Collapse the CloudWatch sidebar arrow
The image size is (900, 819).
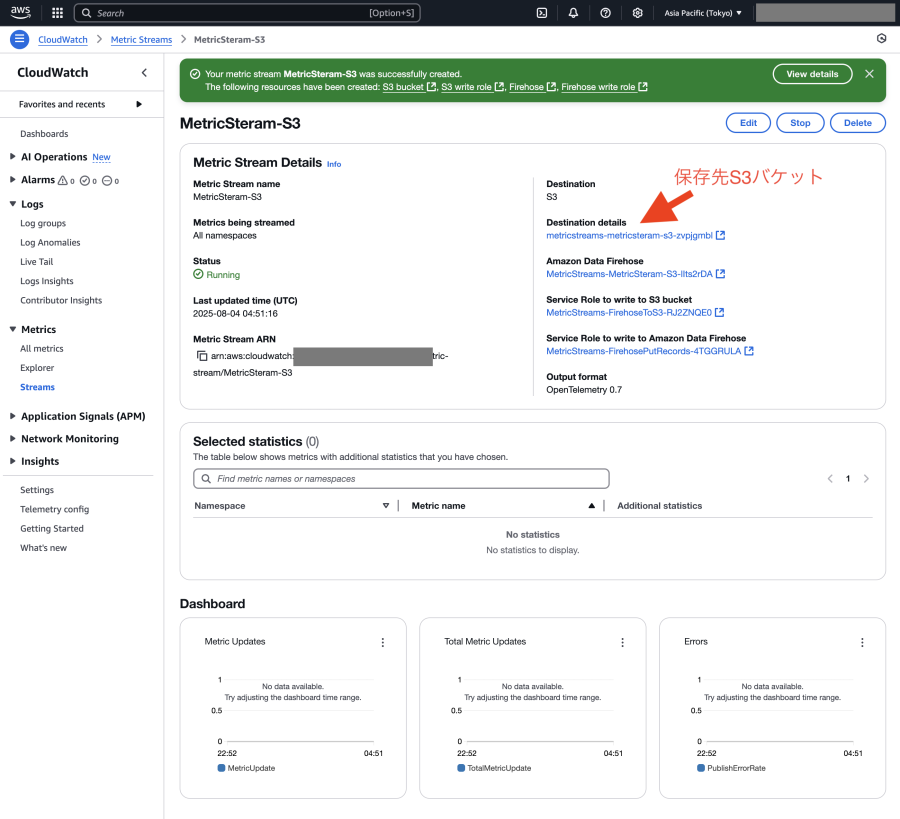tap(144, 72)
